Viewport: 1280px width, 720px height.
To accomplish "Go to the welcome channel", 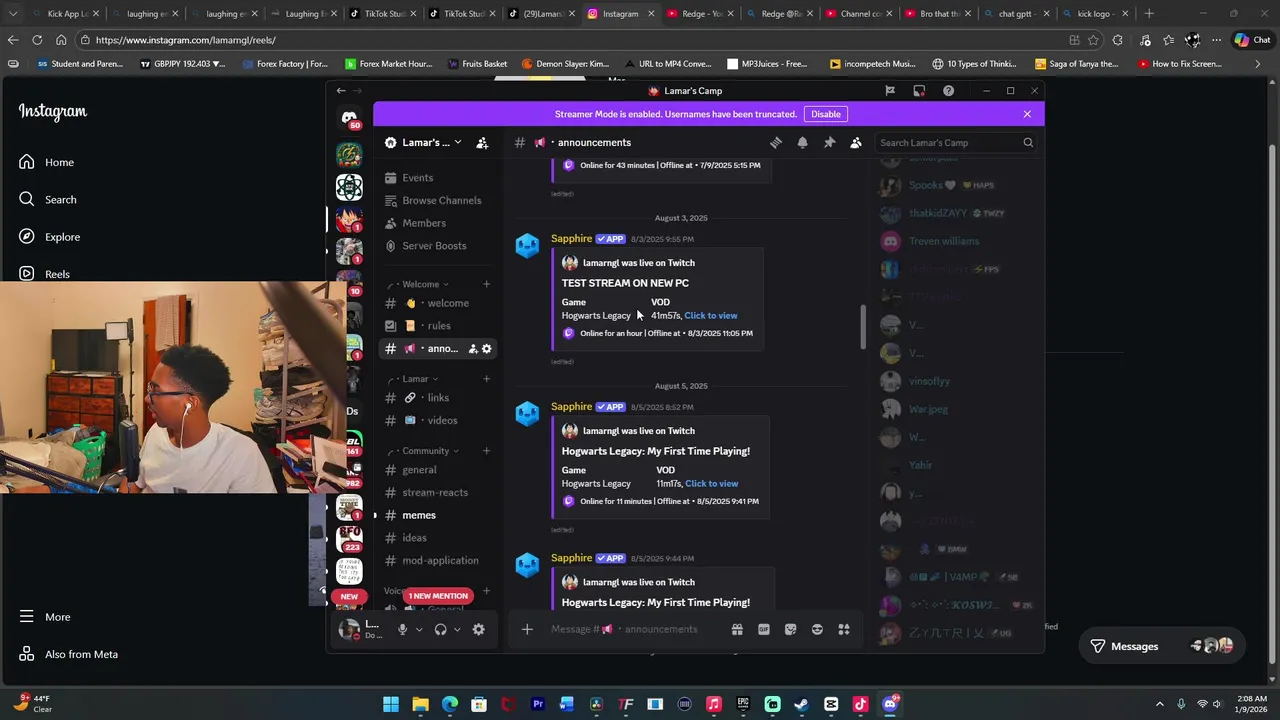I will tap(438, 303).
